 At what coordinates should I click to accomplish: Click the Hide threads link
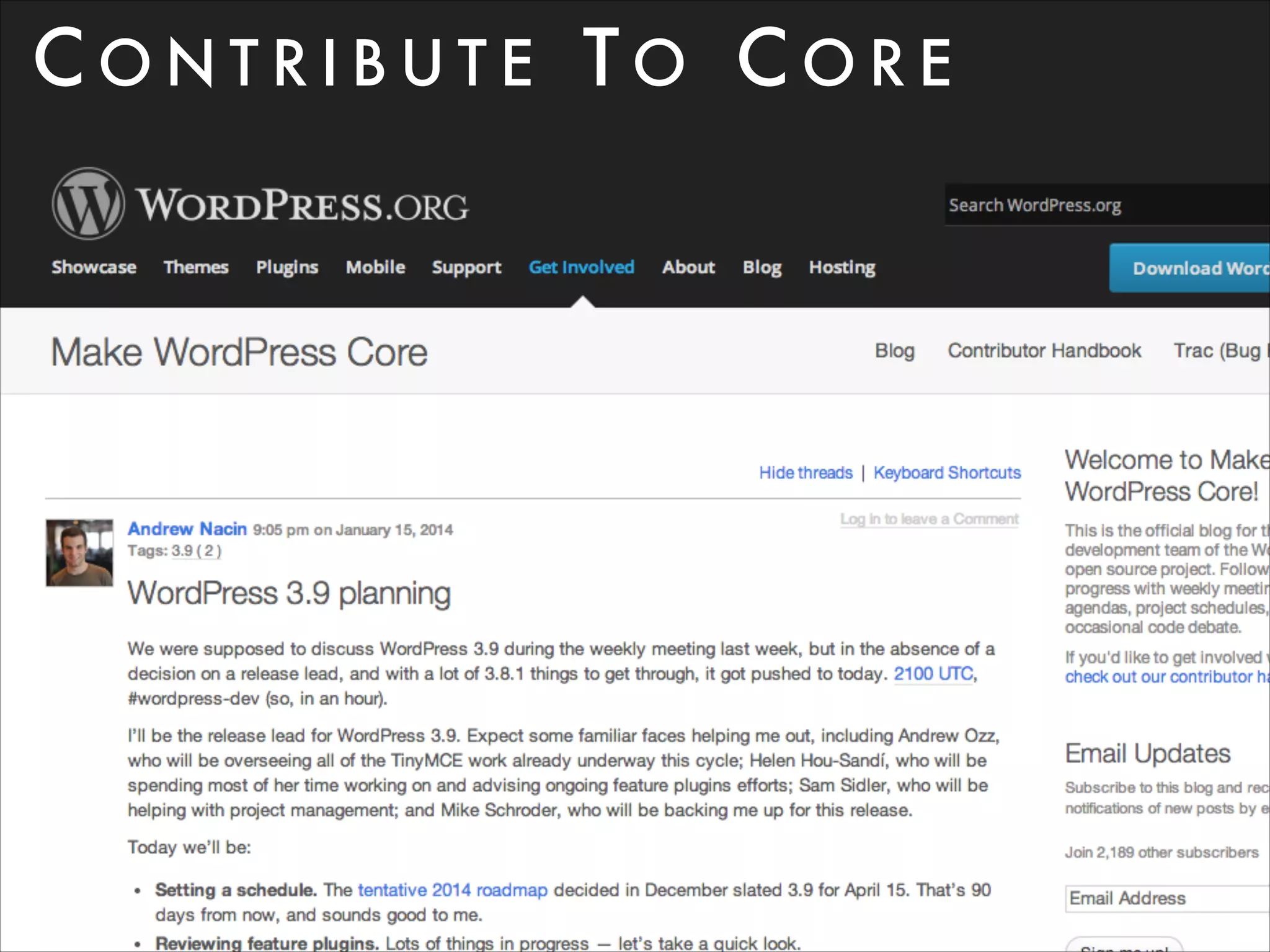click(x=806, y=473)
